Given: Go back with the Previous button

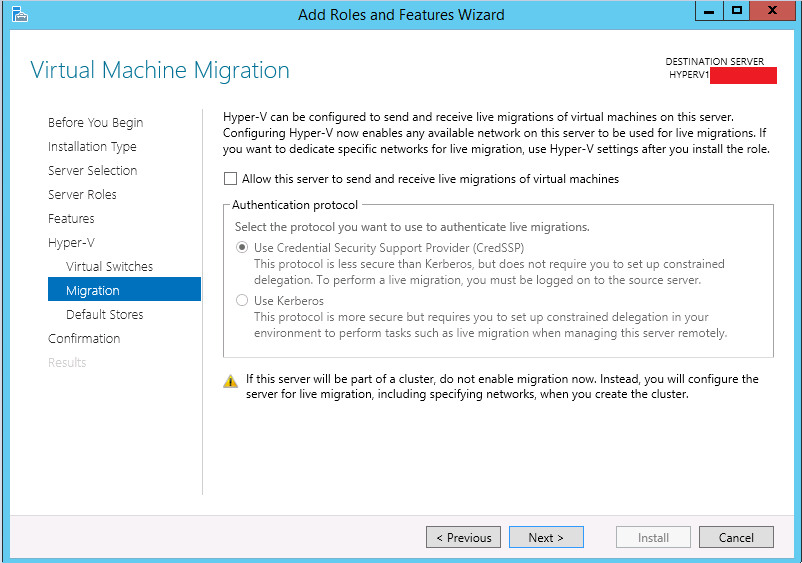Looking at the screenshot, I should click(463, 537).
